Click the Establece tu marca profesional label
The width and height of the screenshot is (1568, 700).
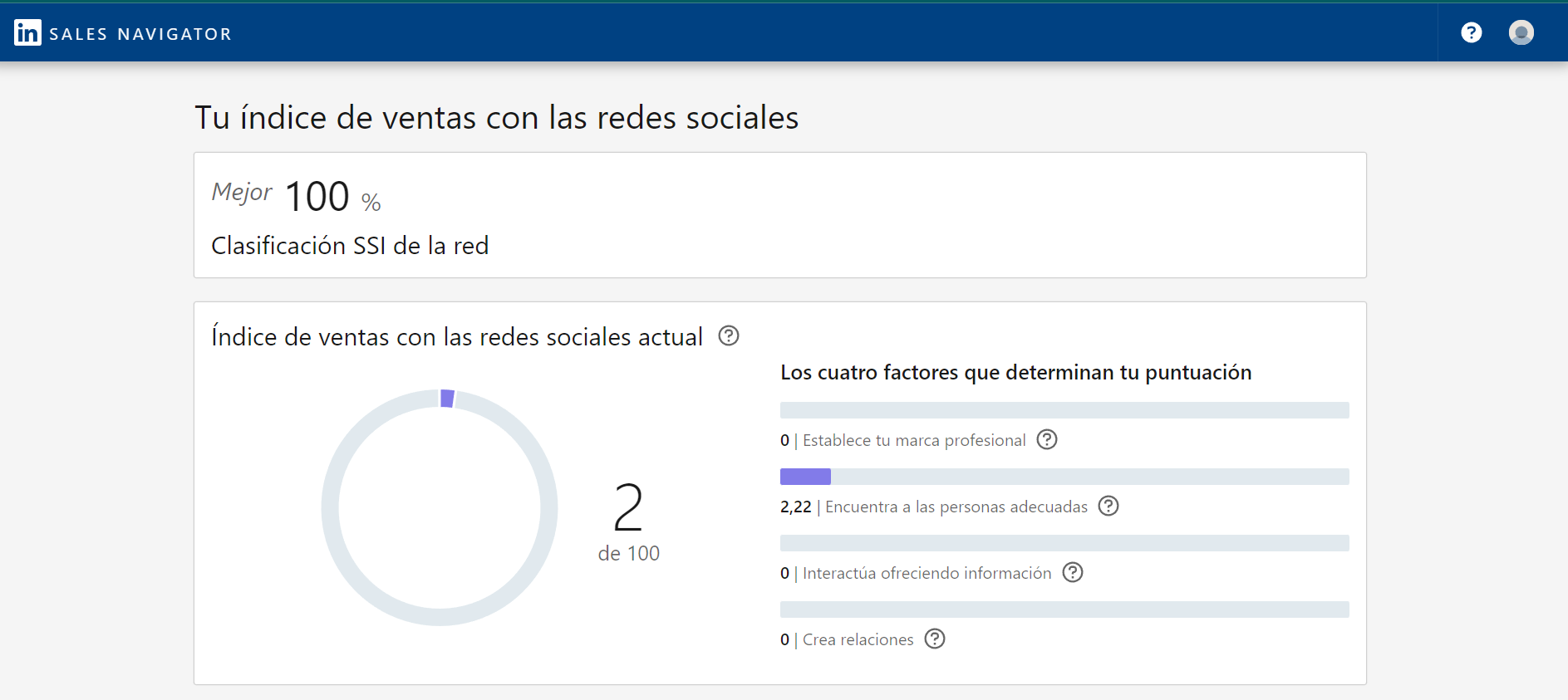(914, 440)
